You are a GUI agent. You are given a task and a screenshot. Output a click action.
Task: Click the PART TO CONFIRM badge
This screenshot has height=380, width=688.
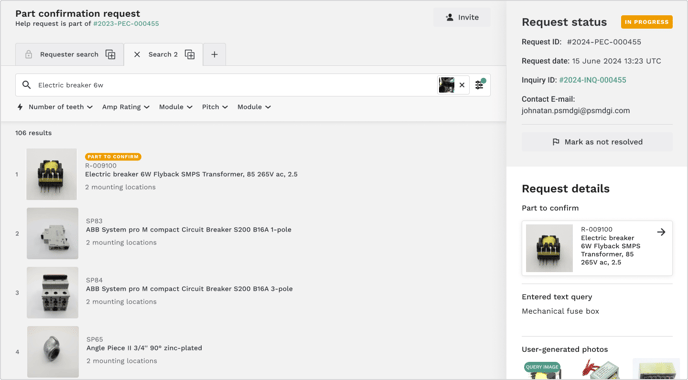click(113, 157)
